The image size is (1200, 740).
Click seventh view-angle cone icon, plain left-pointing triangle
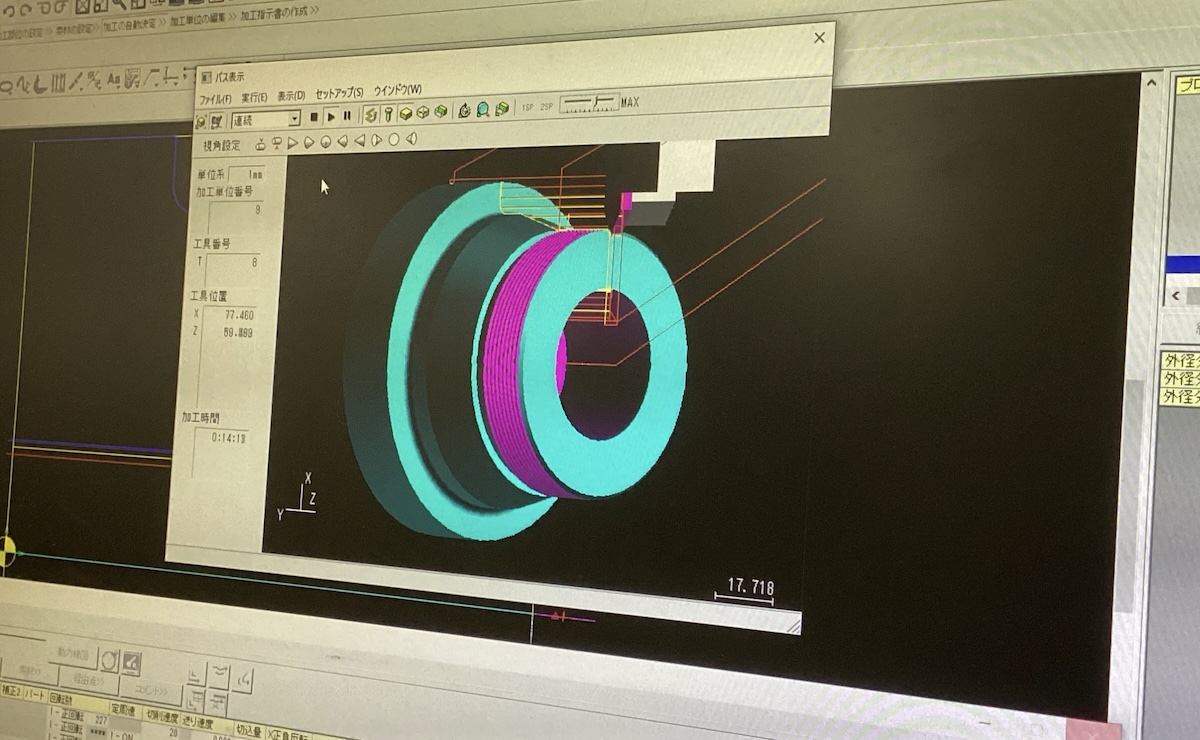tap(360, 140)
